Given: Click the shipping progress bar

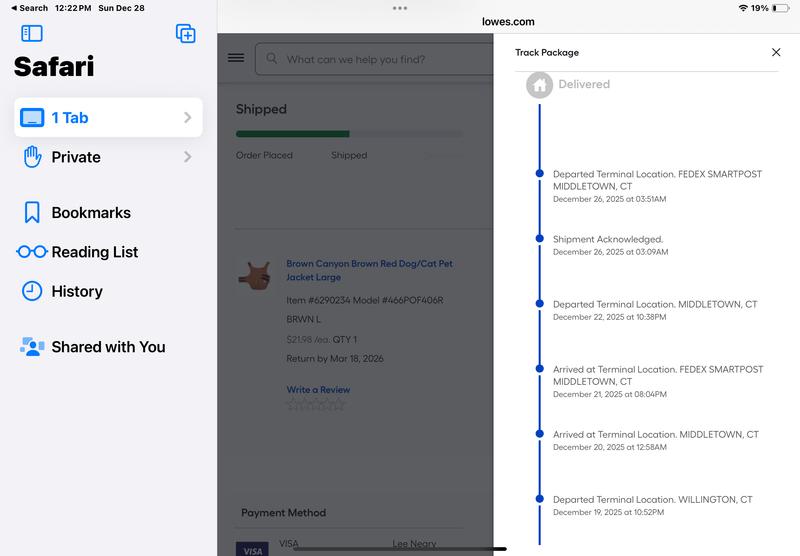Looking at the screenshot, I should 349,133.
